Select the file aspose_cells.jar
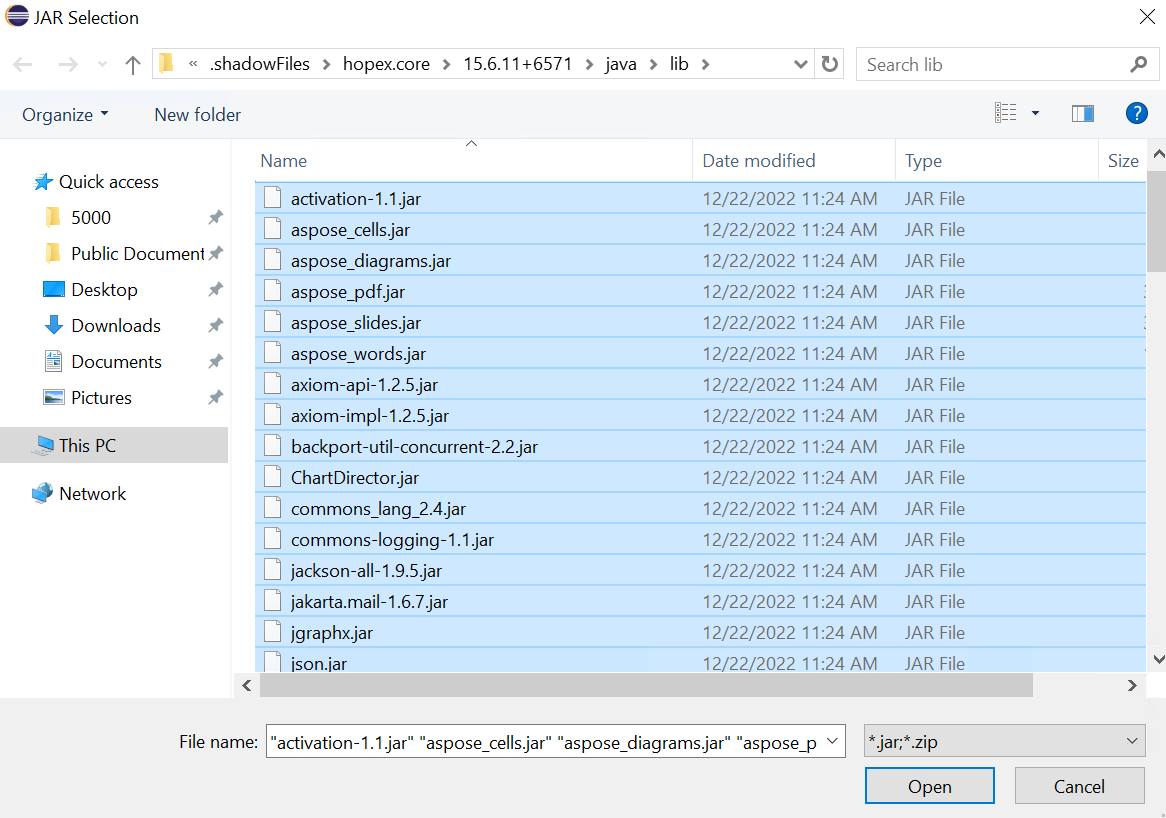The image size is (1166, 818). pyautogui.click(x=700, y=230)
